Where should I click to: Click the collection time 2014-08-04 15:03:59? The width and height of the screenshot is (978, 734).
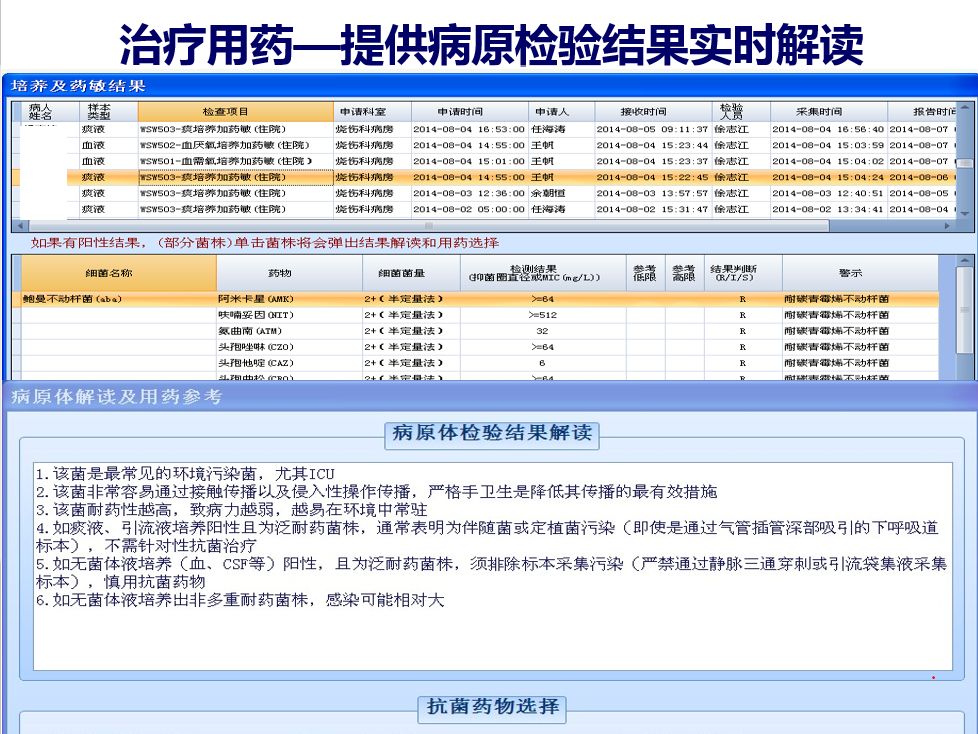[x=828, y=145]
